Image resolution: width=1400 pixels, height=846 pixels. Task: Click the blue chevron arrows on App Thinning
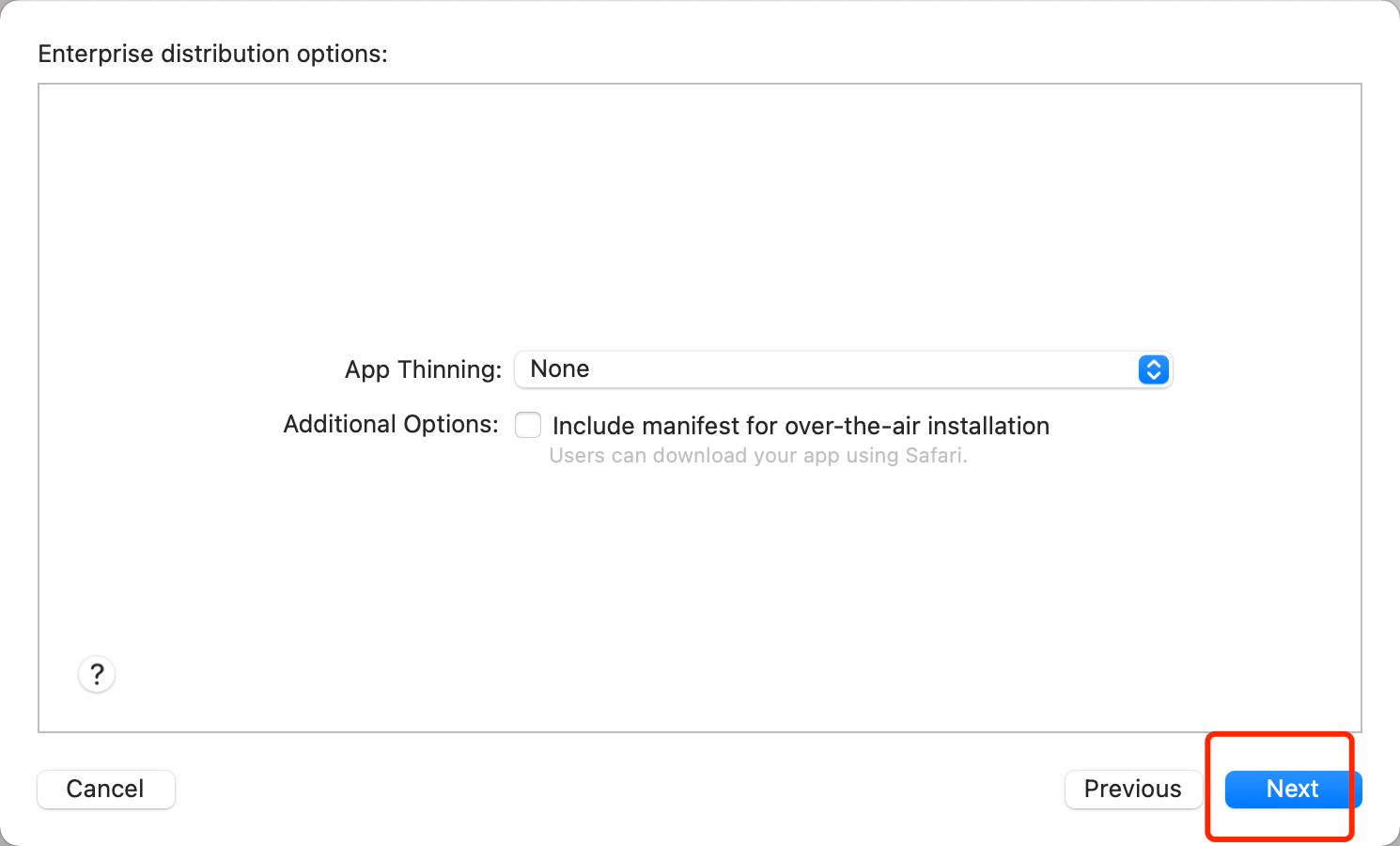click(1153, 369)
